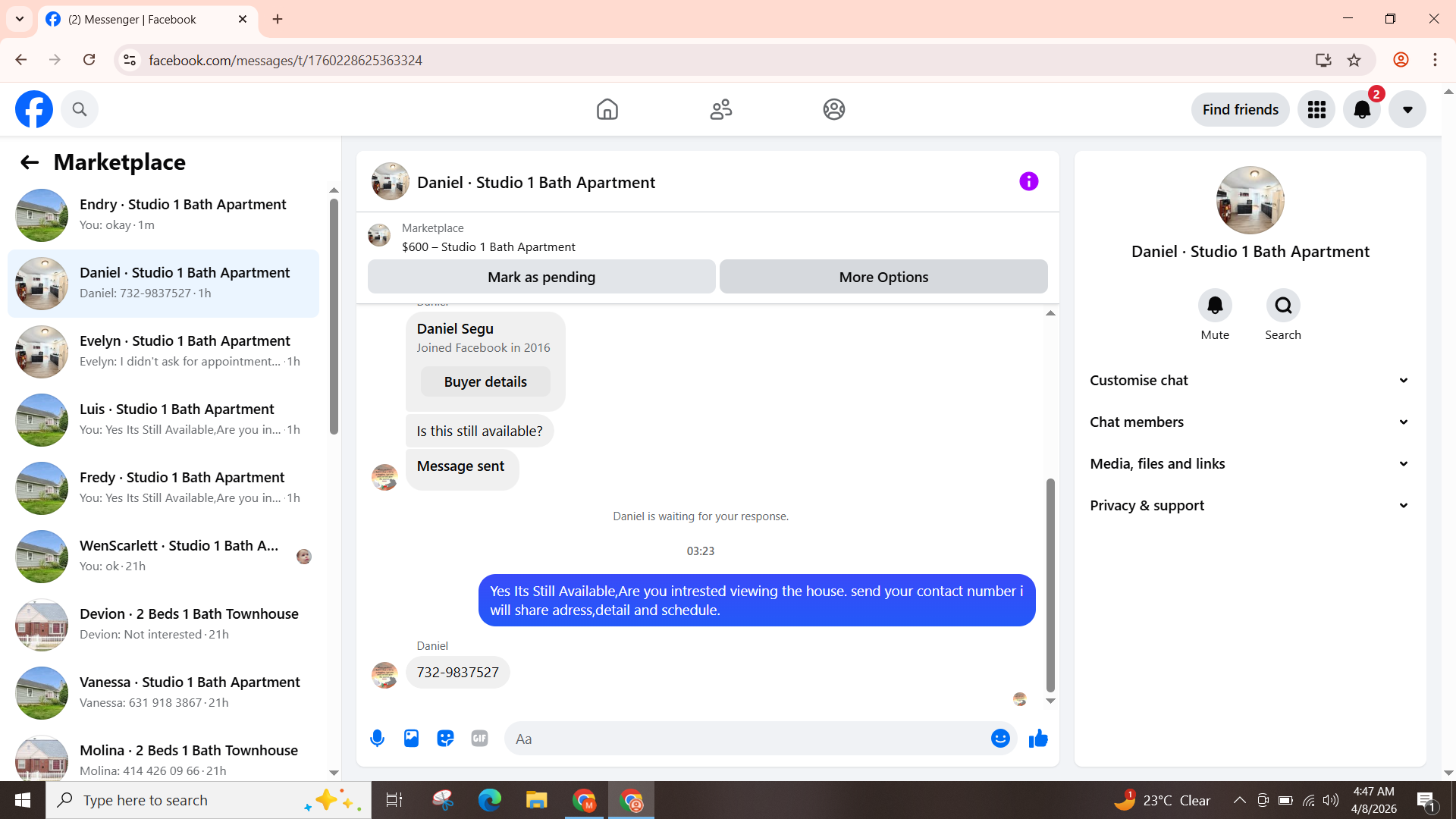Attach a photo with the image icon

(x=411, y=739)
